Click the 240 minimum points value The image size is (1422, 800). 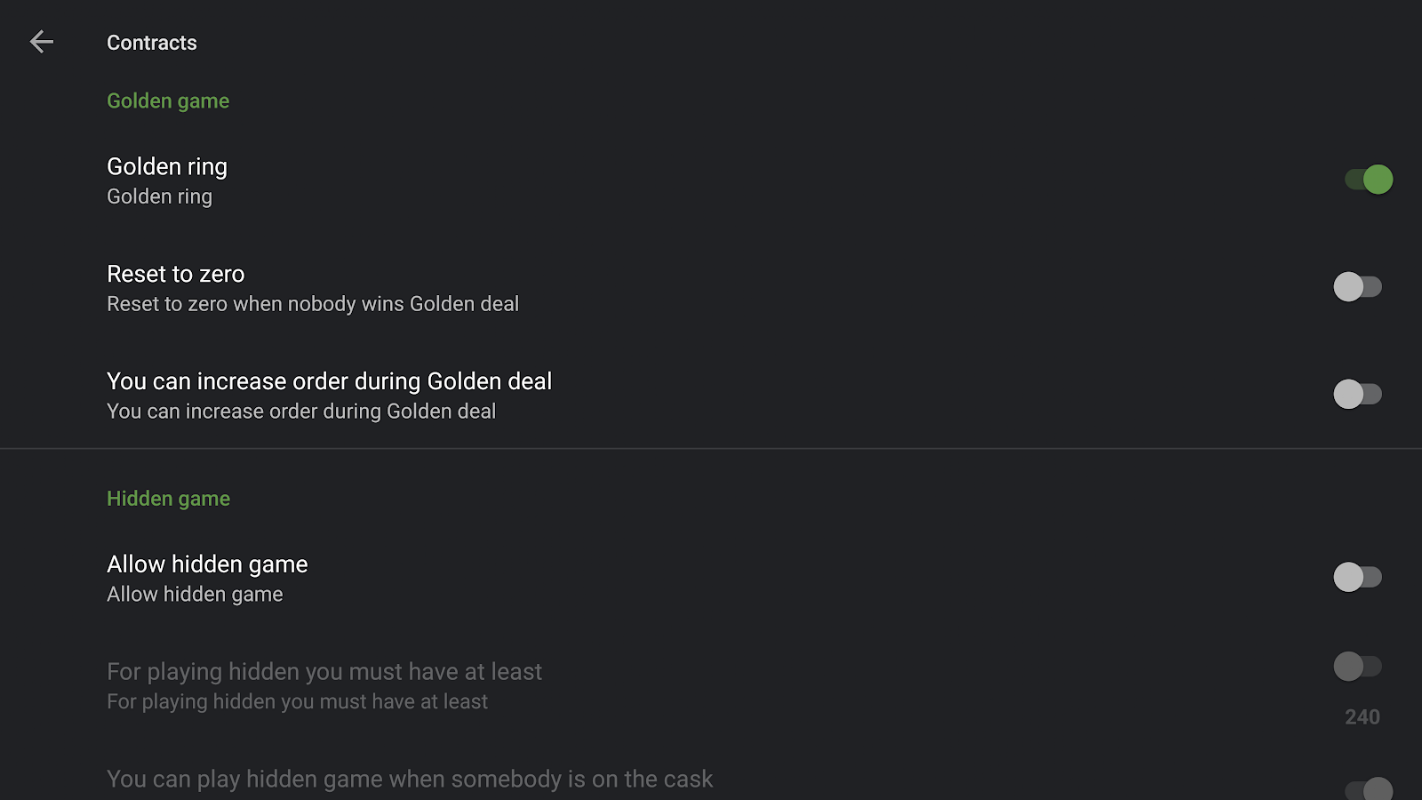point(1362,717)
